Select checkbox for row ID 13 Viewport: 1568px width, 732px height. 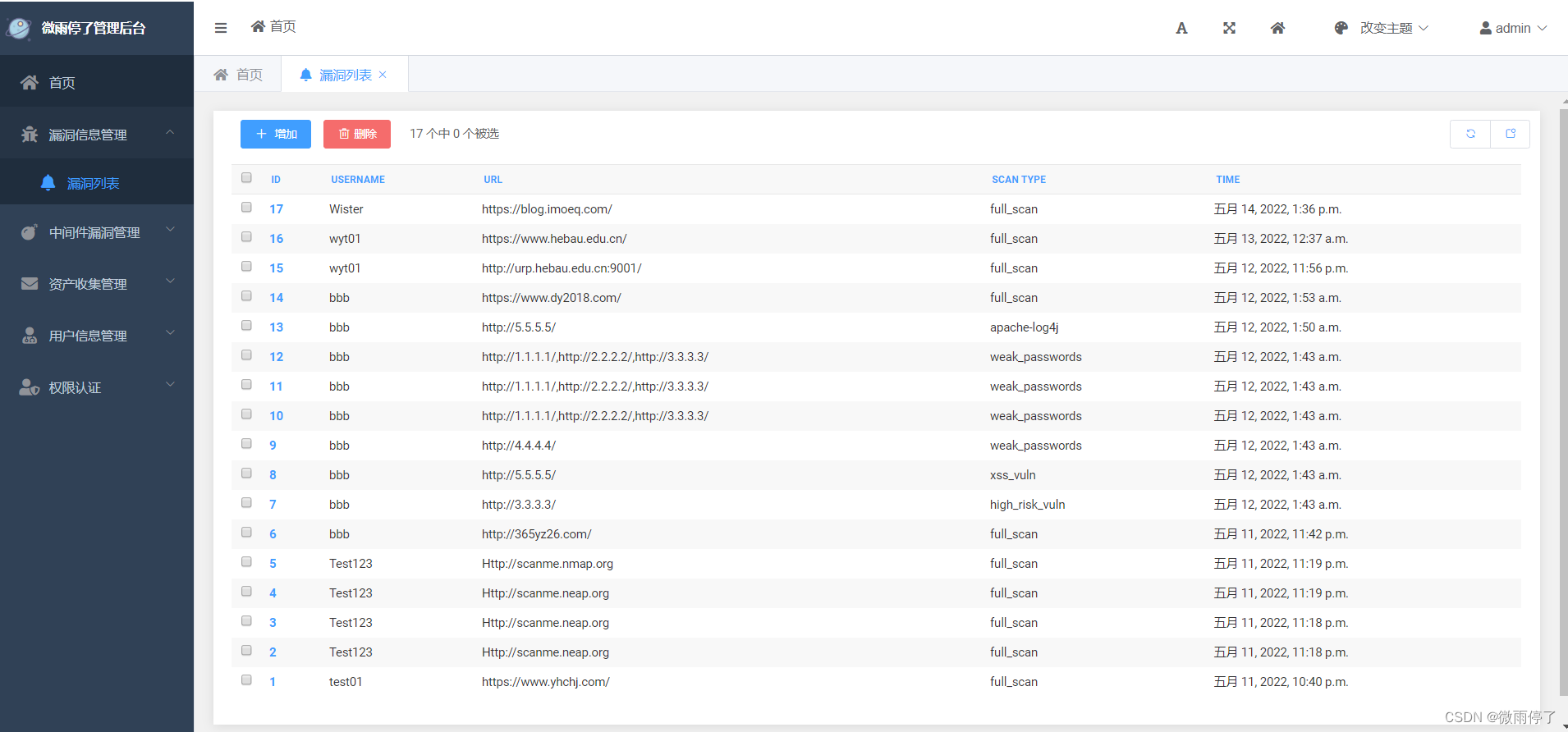click(x=246, y=325)
